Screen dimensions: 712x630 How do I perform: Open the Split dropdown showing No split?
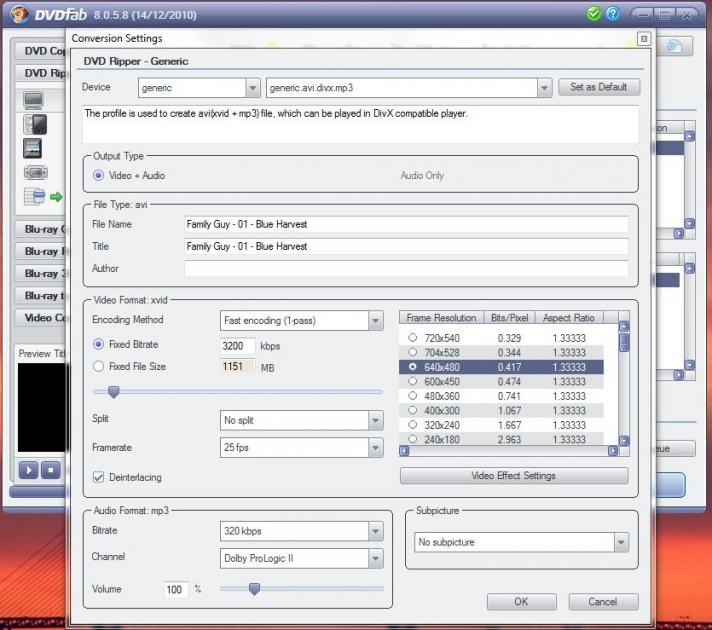pyautogui.click(x=302, y=421)
